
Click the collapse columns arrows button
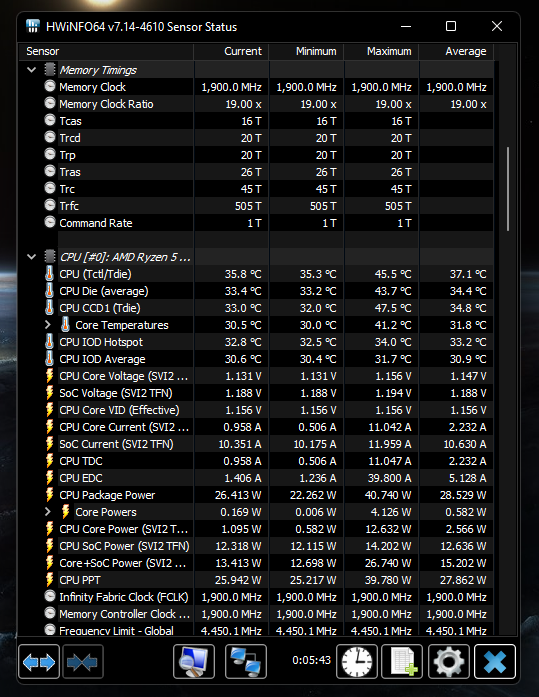point(83,662)
